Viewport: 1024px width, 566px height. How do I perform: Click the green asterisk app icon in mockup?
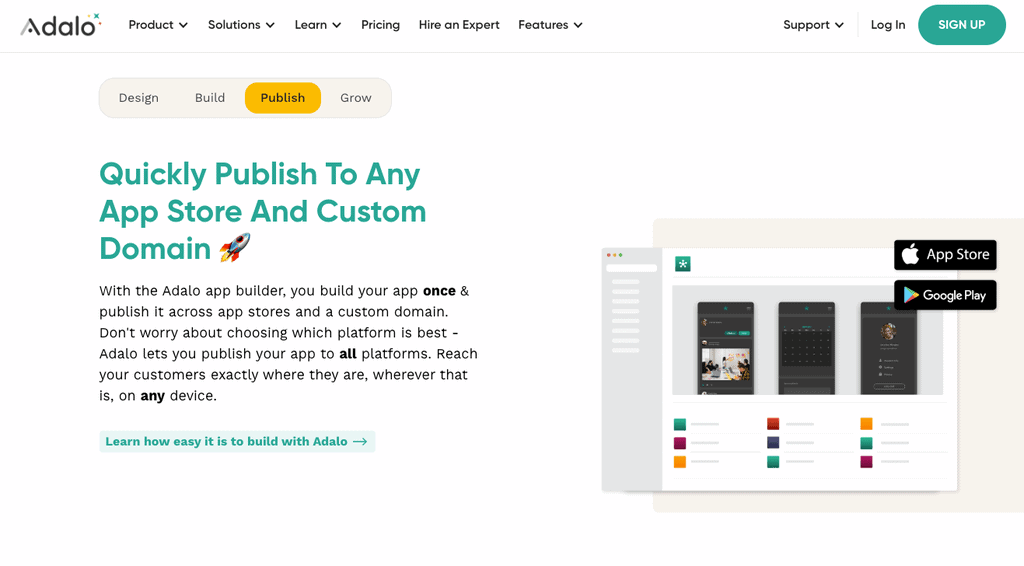[682, 264]
